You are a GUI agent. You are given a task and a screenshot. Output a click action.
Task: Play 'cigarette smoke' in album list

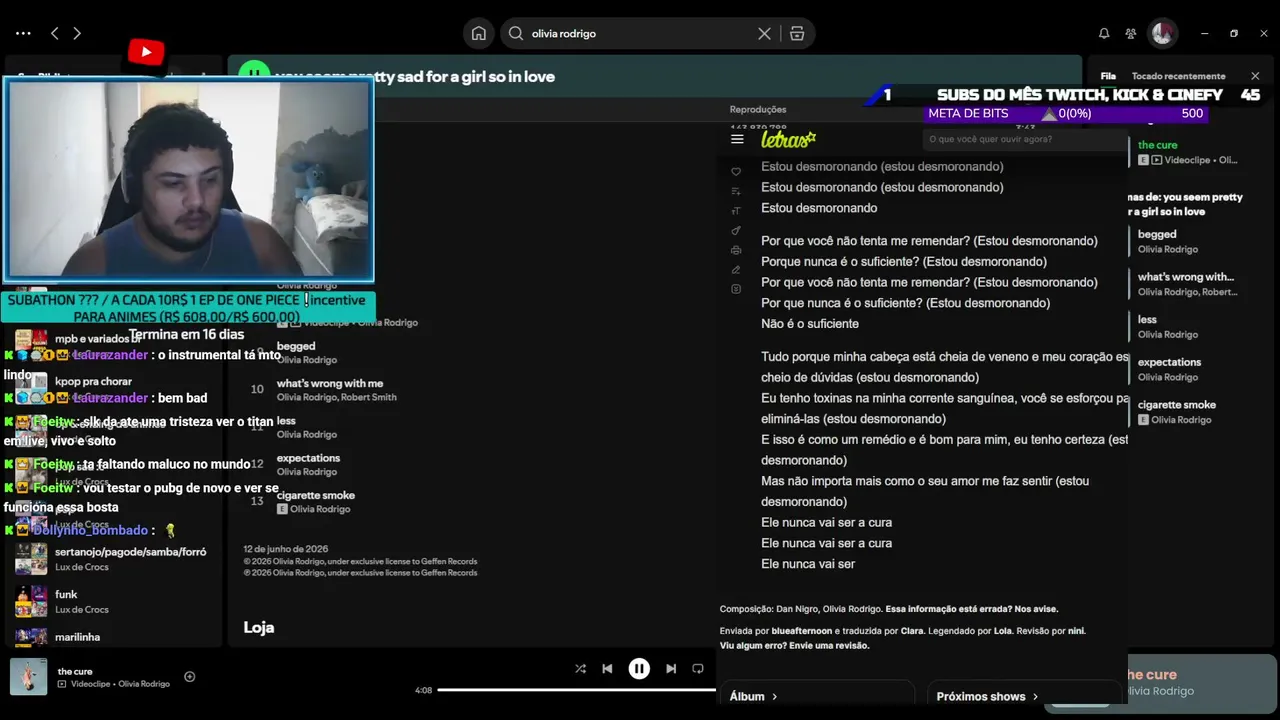point(316,495)
